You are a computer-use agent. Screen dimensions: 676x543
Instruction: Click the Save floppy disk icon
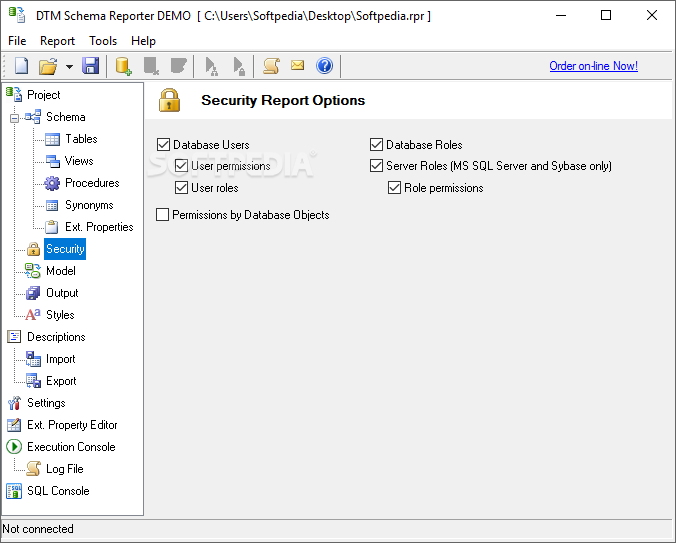pyautogui.click(x=91, y=66)
